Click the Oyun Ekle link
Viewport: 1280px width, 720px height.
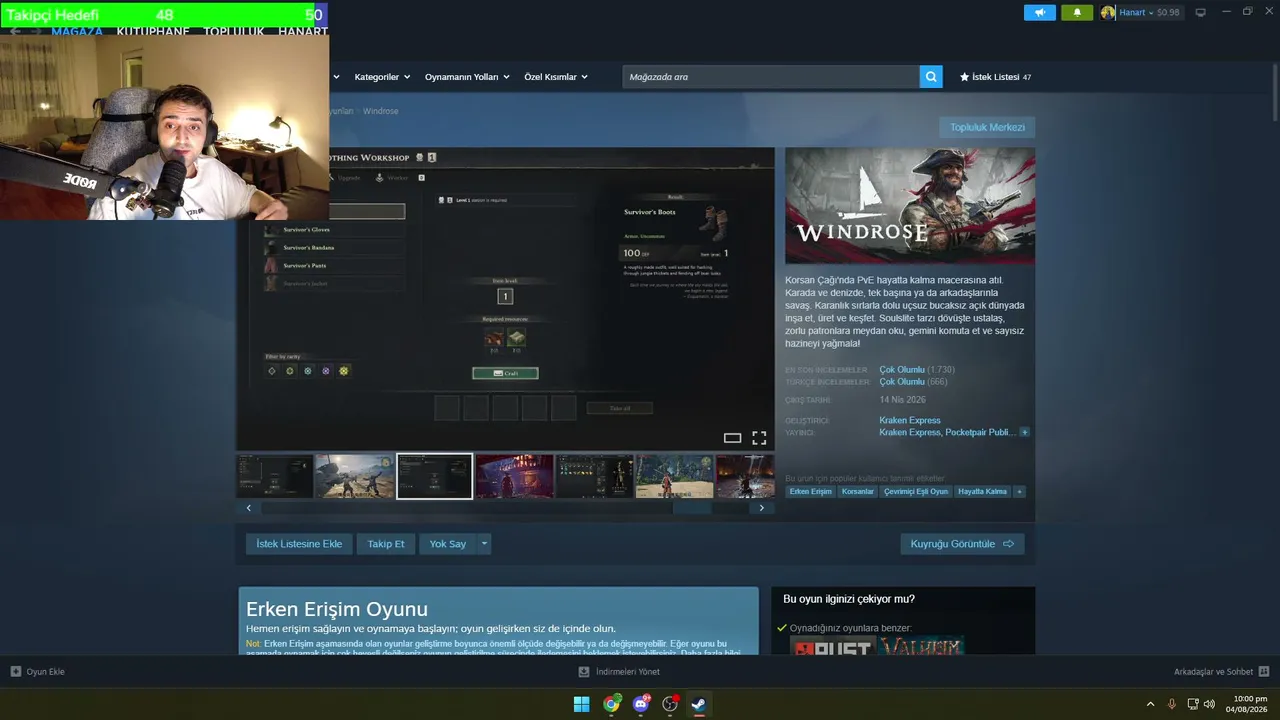(45, 672)
